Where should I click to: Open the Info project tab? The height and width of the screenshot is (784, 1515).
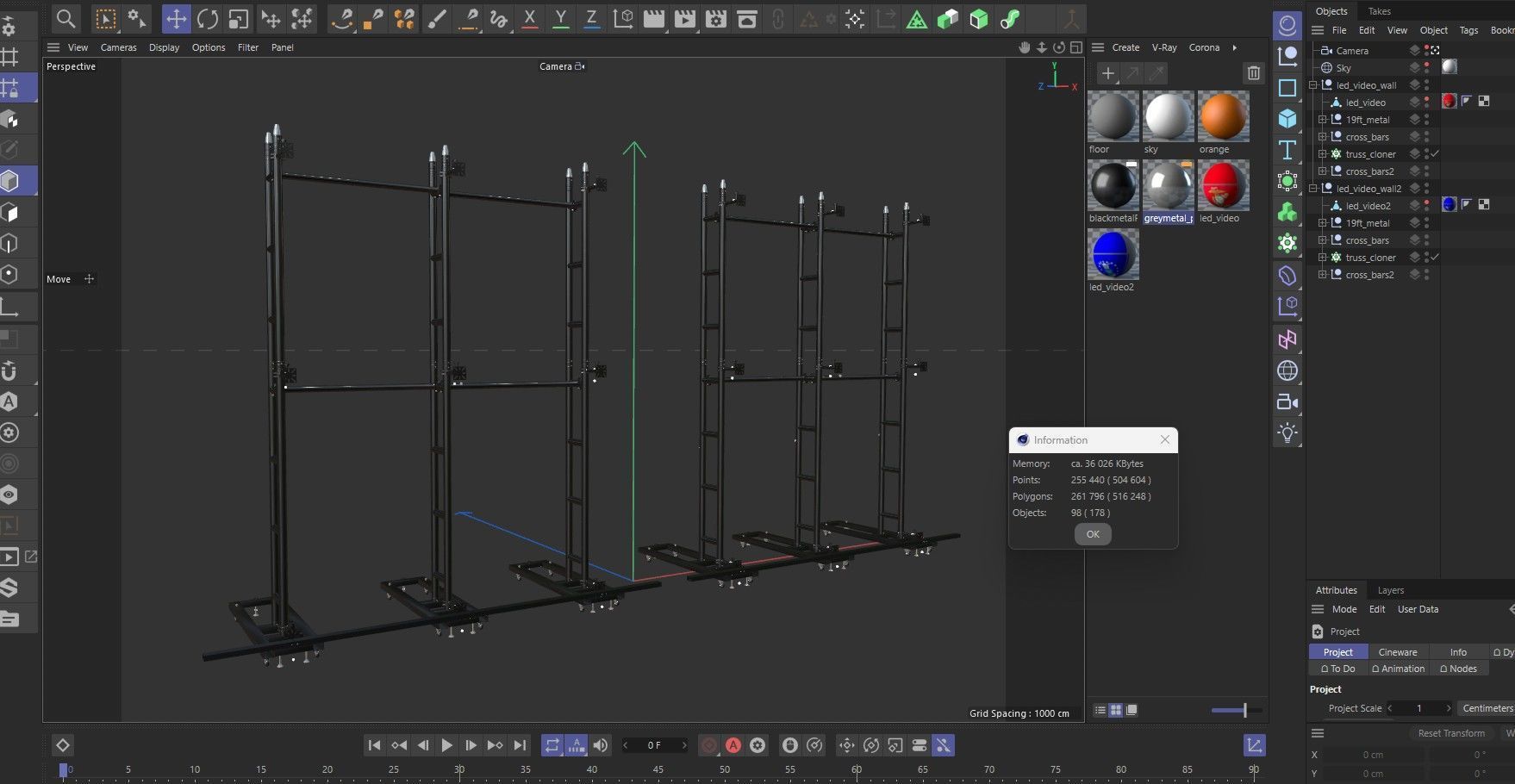[1458, 652]
